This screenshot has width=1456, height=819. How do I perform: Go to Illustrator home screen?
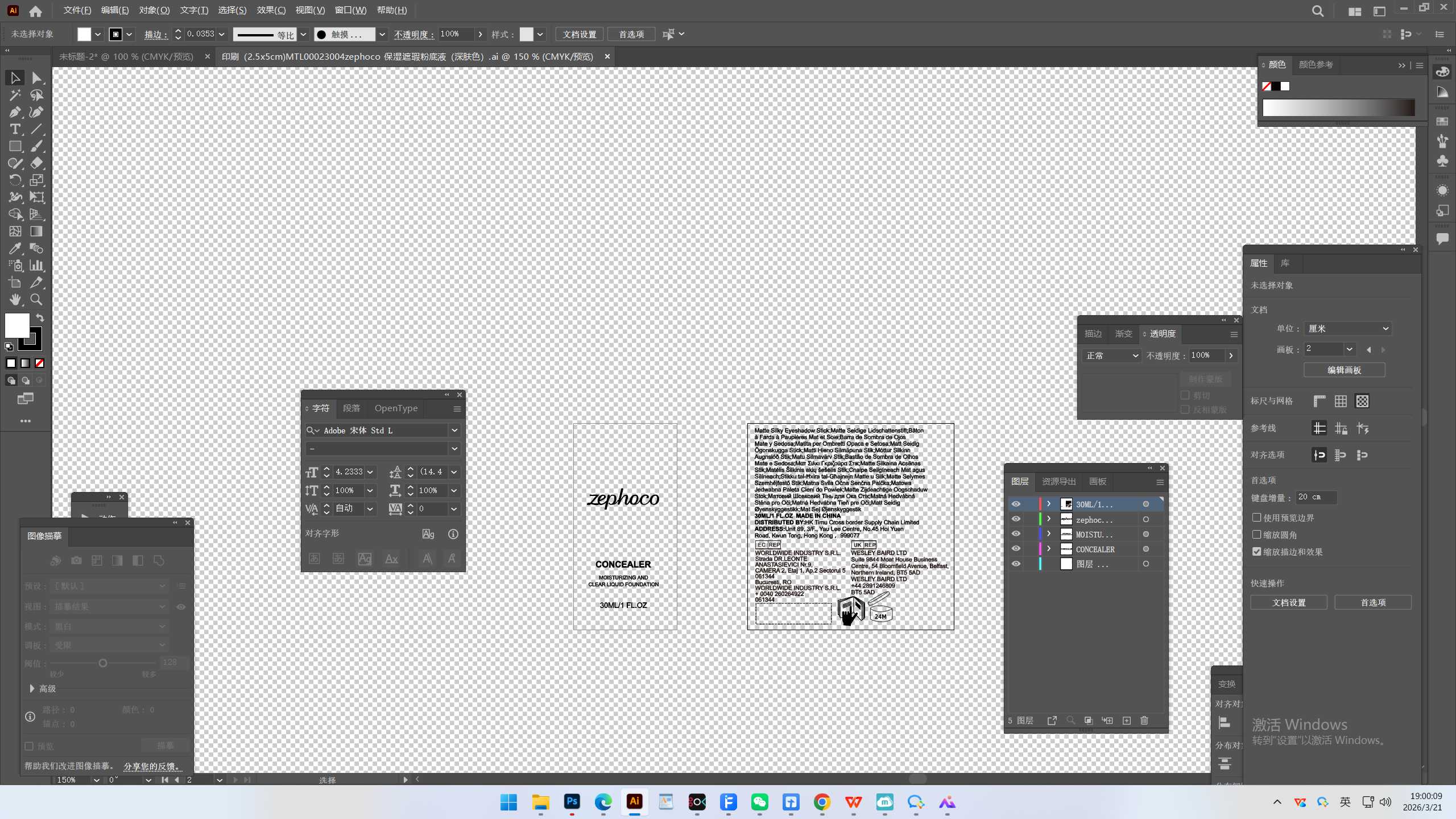point(35,11)
